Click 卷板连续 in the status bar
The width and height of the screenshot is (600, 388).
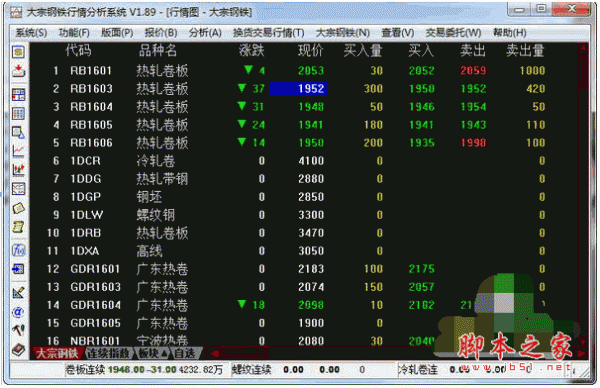(85, 370)
